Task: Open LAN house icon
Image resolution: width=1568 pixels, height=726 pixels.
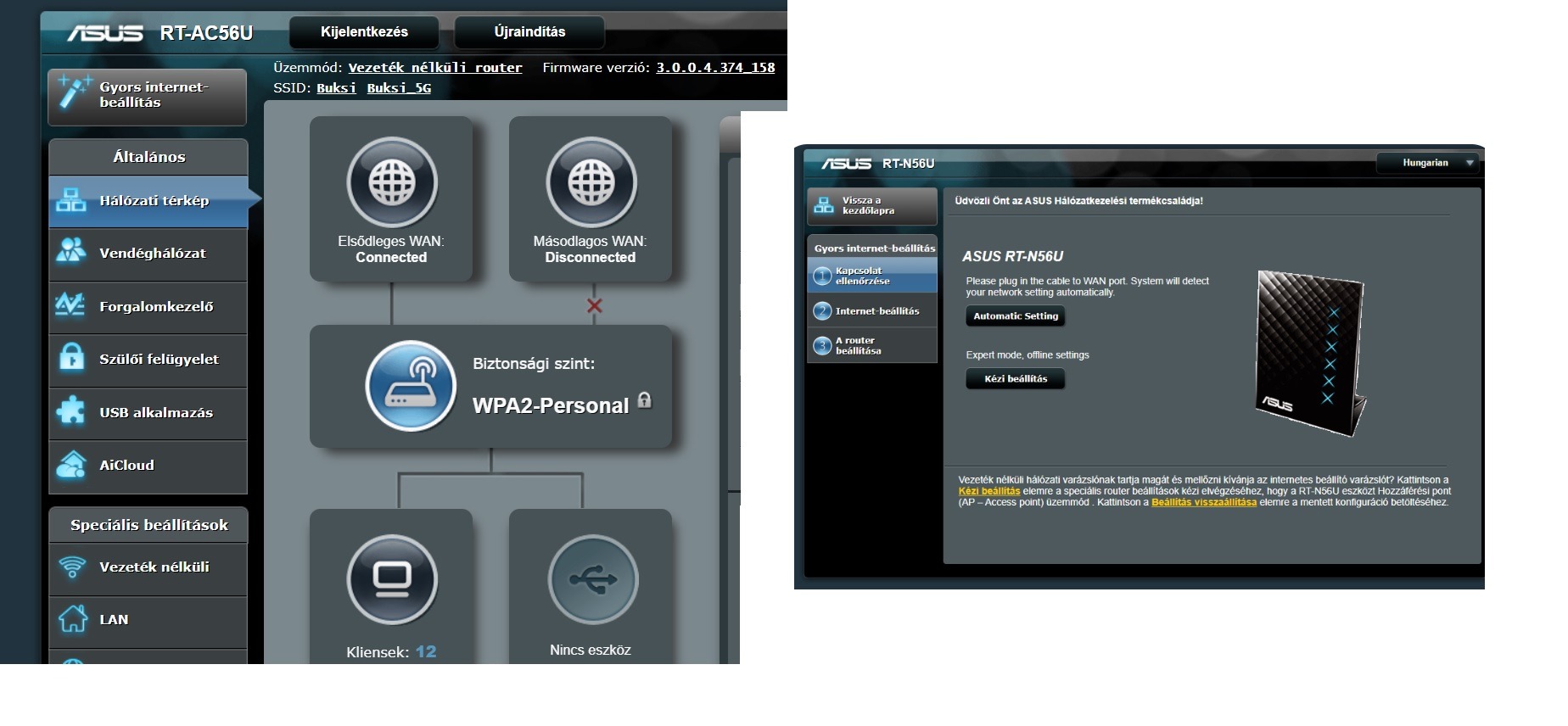Action: pos(73,619)
